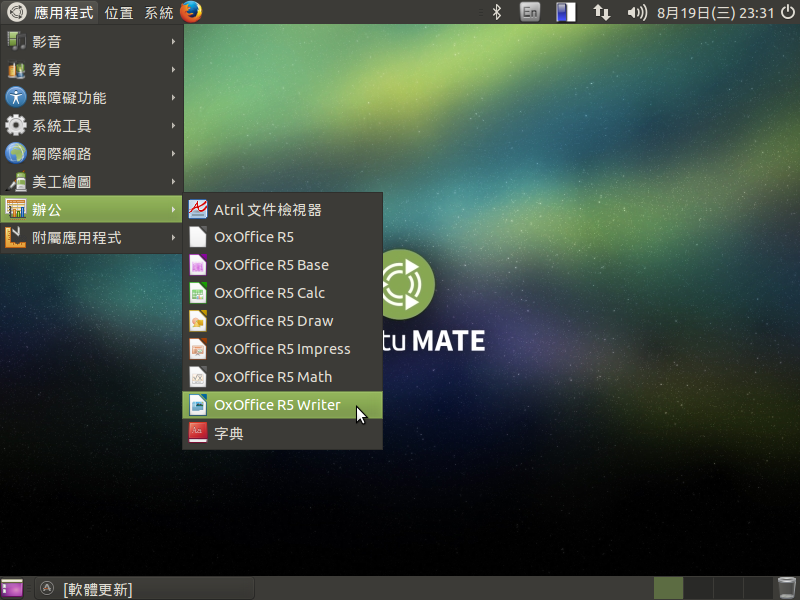
Task: Switch to the second workspace in switcher
Action: (698, 588)
